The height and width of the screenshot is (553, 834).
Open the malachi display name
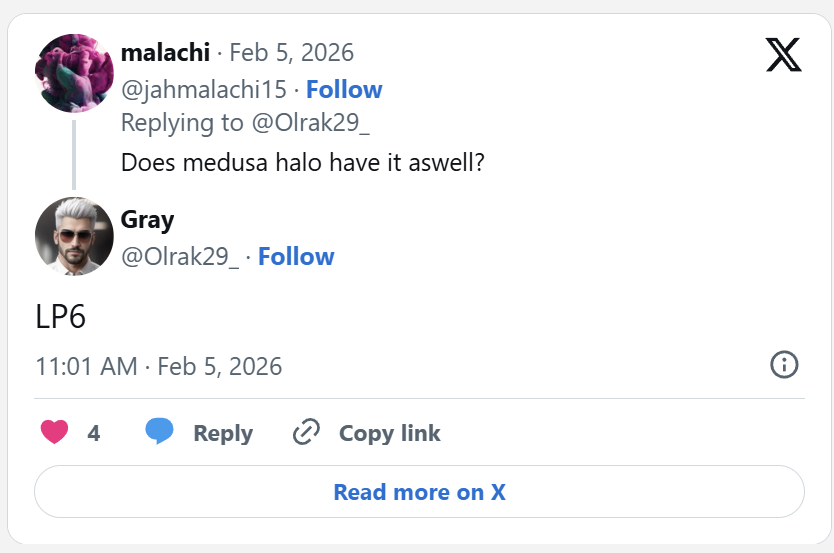(165, 52)
